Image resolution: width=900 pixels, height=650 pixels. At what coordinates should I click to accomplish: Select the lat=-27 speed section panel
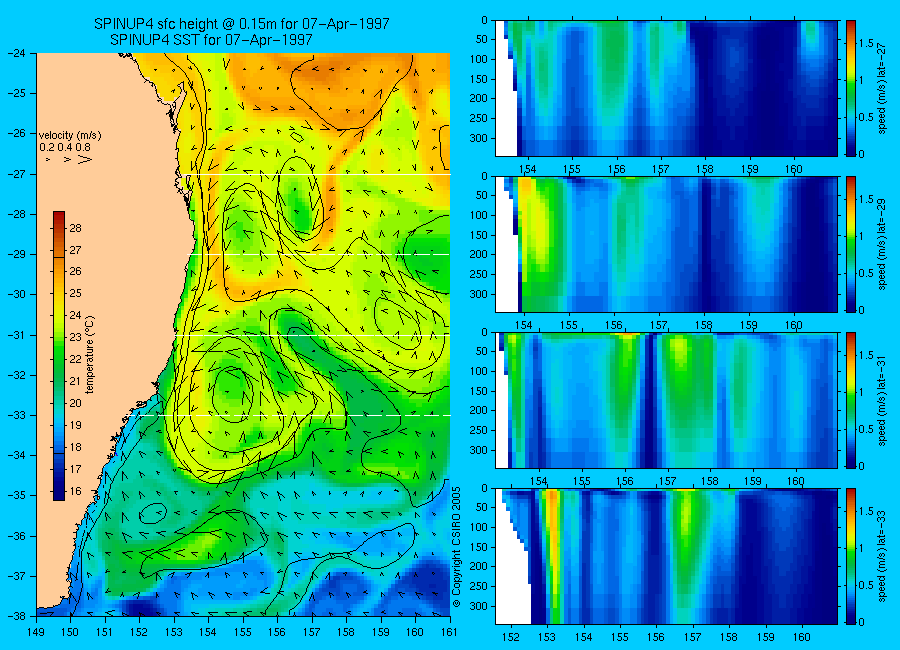666,88
